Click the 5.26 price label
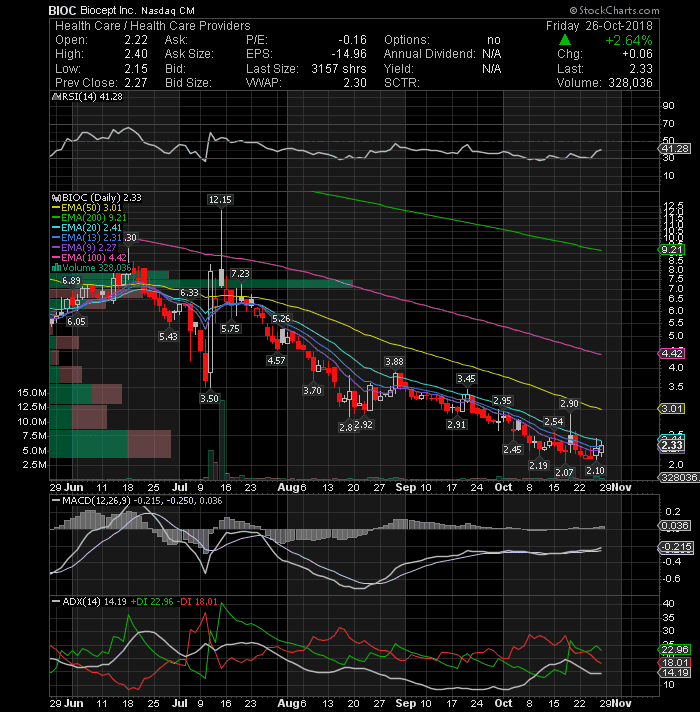This screenshot has height=712, width=700. pyautogui.click(x=281, y=319)
